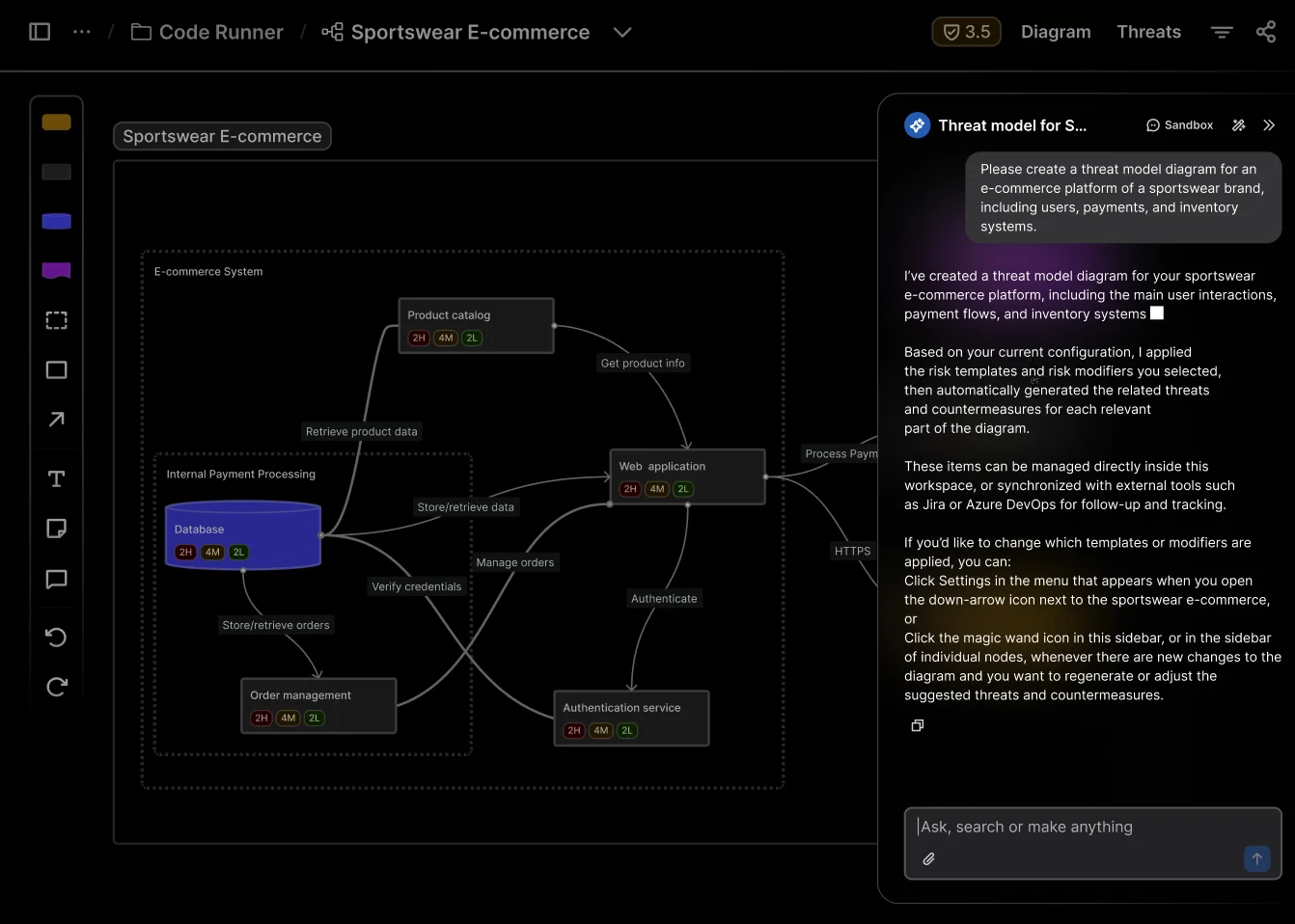Viewport: 1295px width, 924px height.
Task: Switch to the Threats tab
Action: pyautogui.click(x=1148, y=32)
